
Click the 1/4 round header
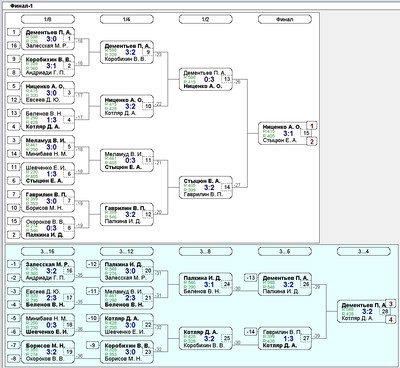point(127,19)
